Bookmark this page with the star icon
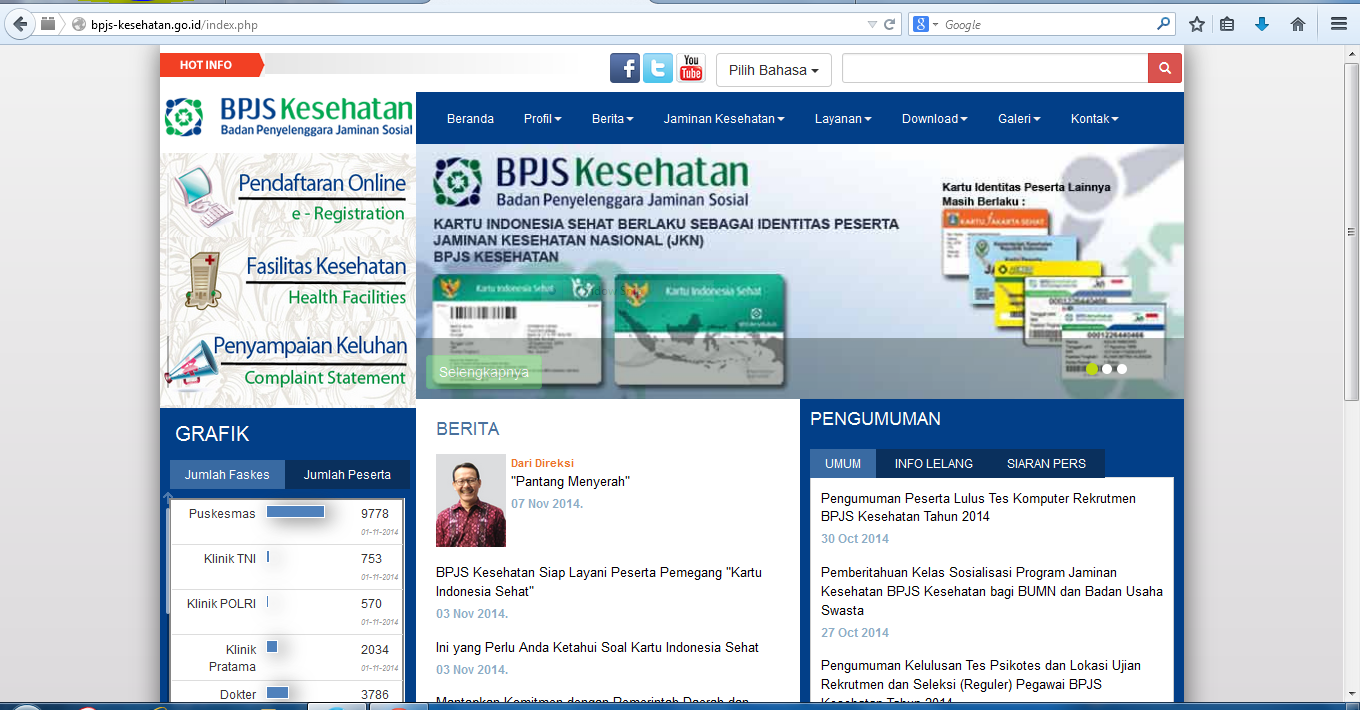The height and width of the screenshot is (710, 1360). point(1196,24)
